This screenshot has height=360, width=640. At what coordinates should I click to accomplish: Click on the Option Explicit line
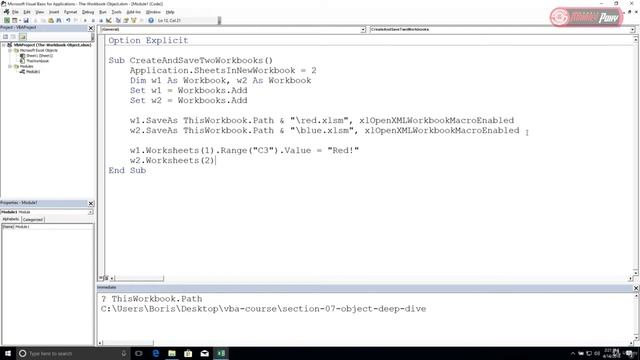tap(148, 40)
